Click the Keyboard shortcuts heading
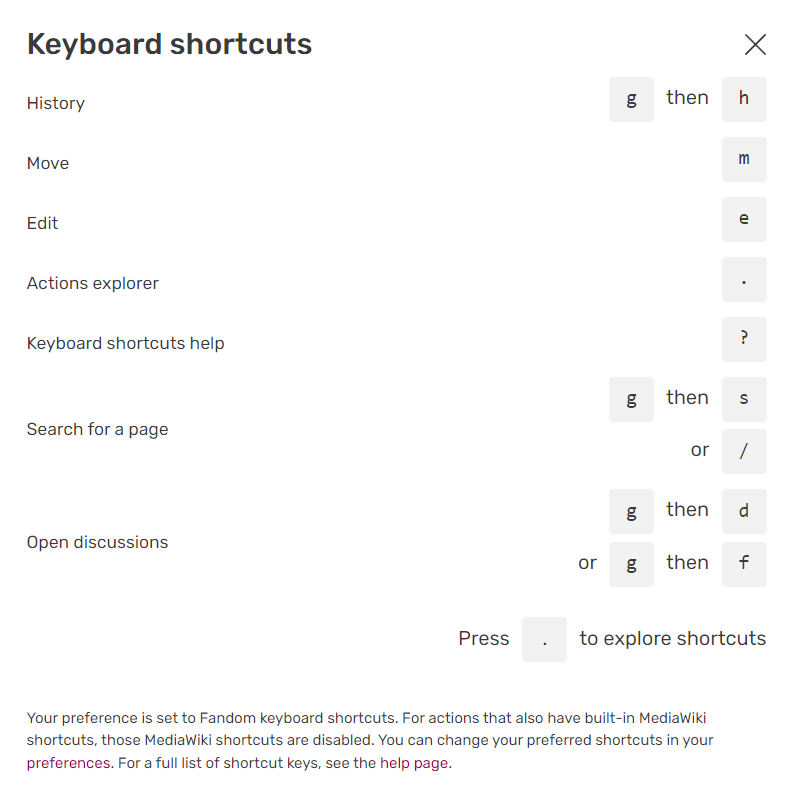 [169, 45]
